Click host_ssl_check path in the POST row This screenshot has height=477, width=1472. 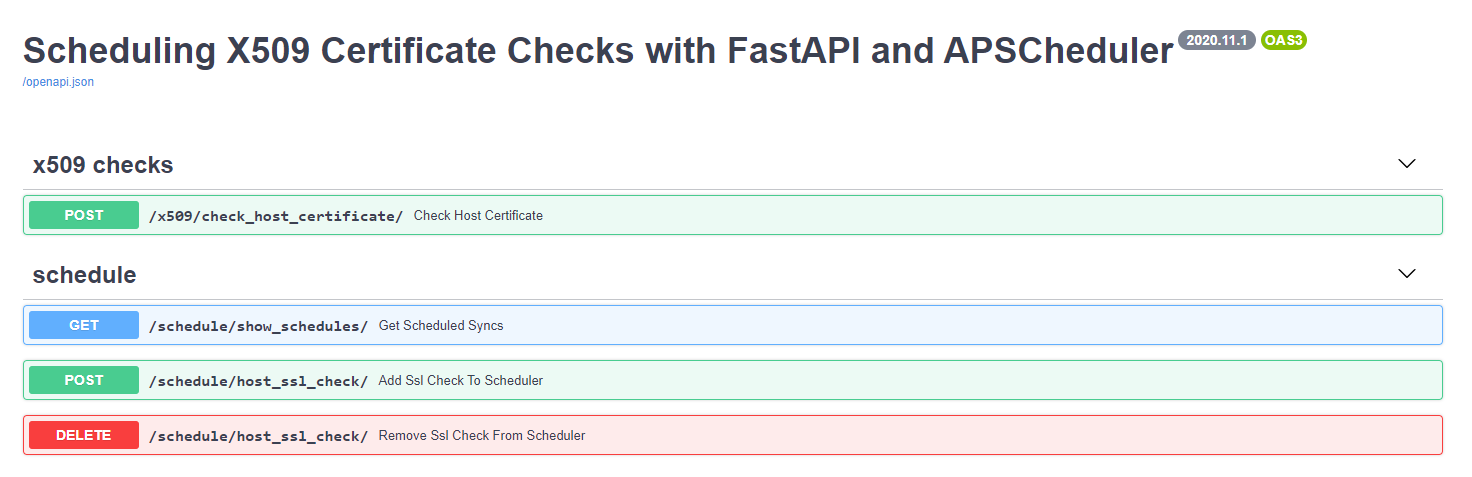pos(258,381)
